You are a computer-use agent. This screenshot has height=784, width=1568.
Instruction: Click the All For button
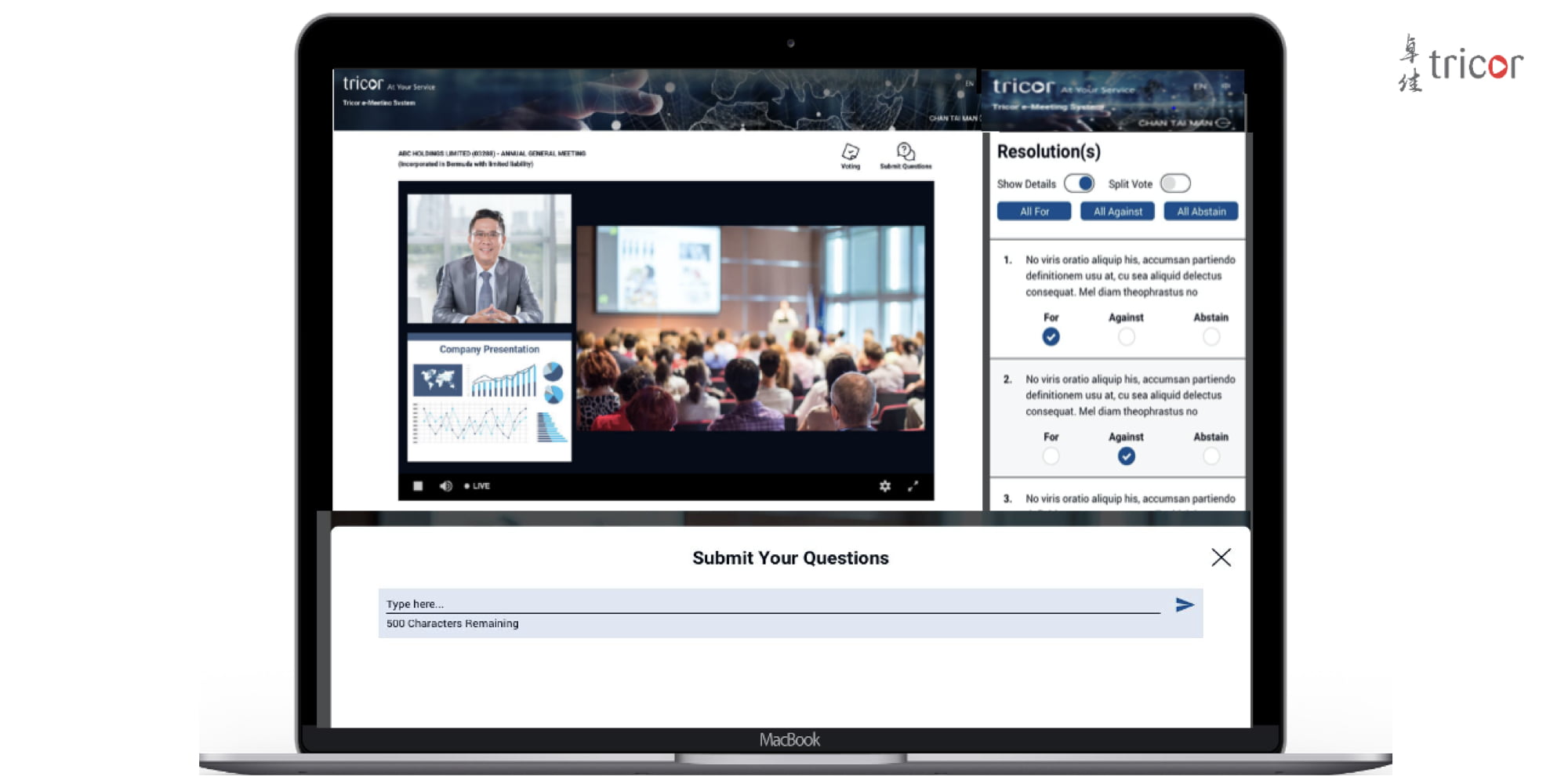pos(1034,212)
